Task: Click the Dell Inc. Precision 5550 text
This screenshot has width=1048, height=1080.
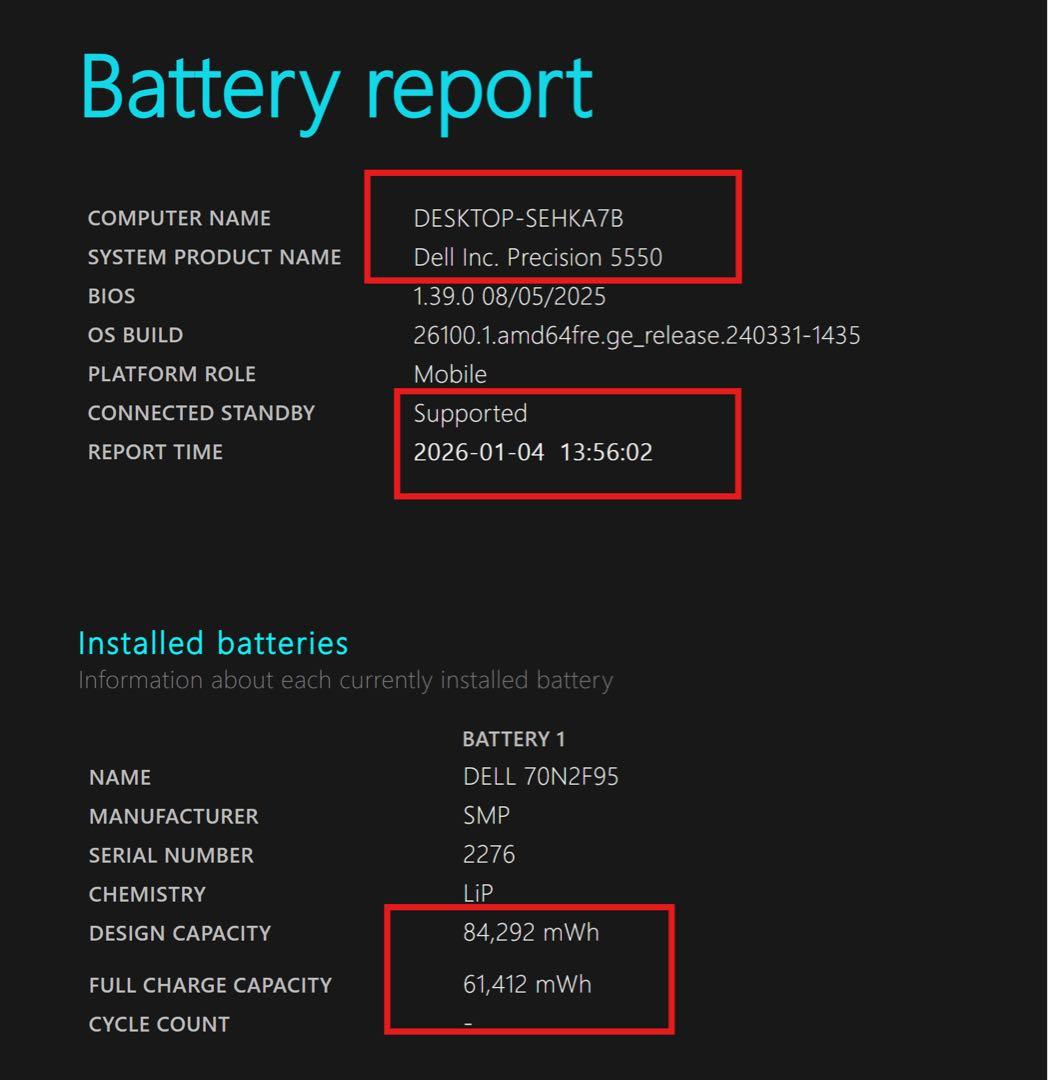Action: click(x=538, y=257)
